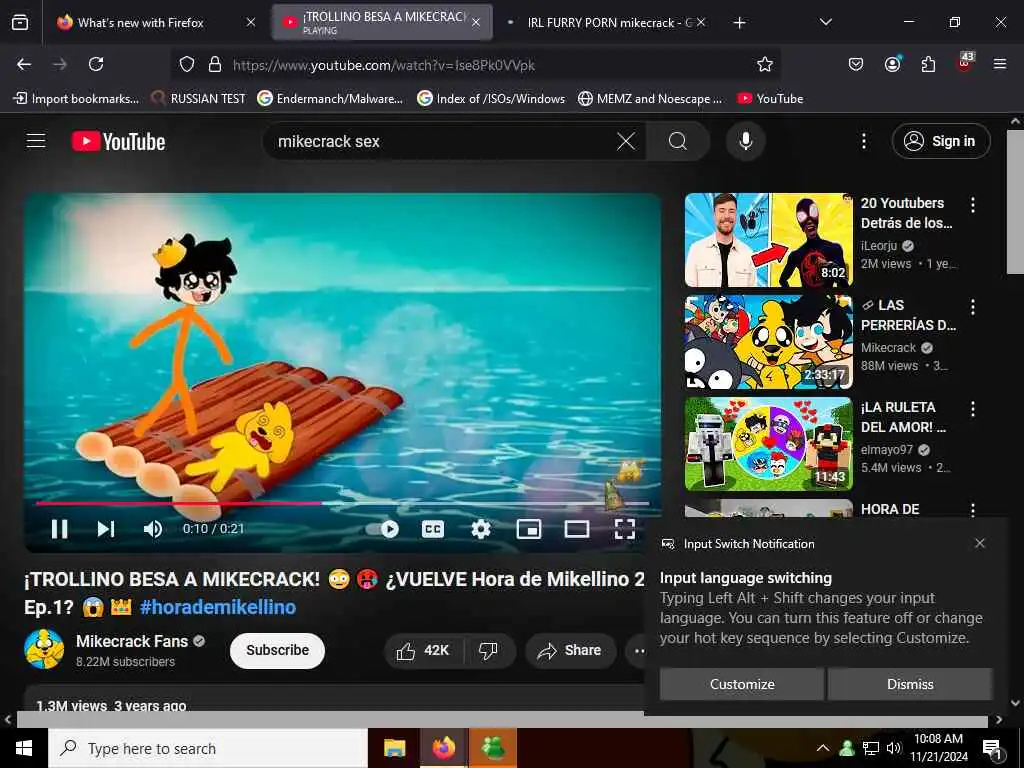Enable miniplayer mode
Screen dimensions: 1024x768
coord(528,528)
